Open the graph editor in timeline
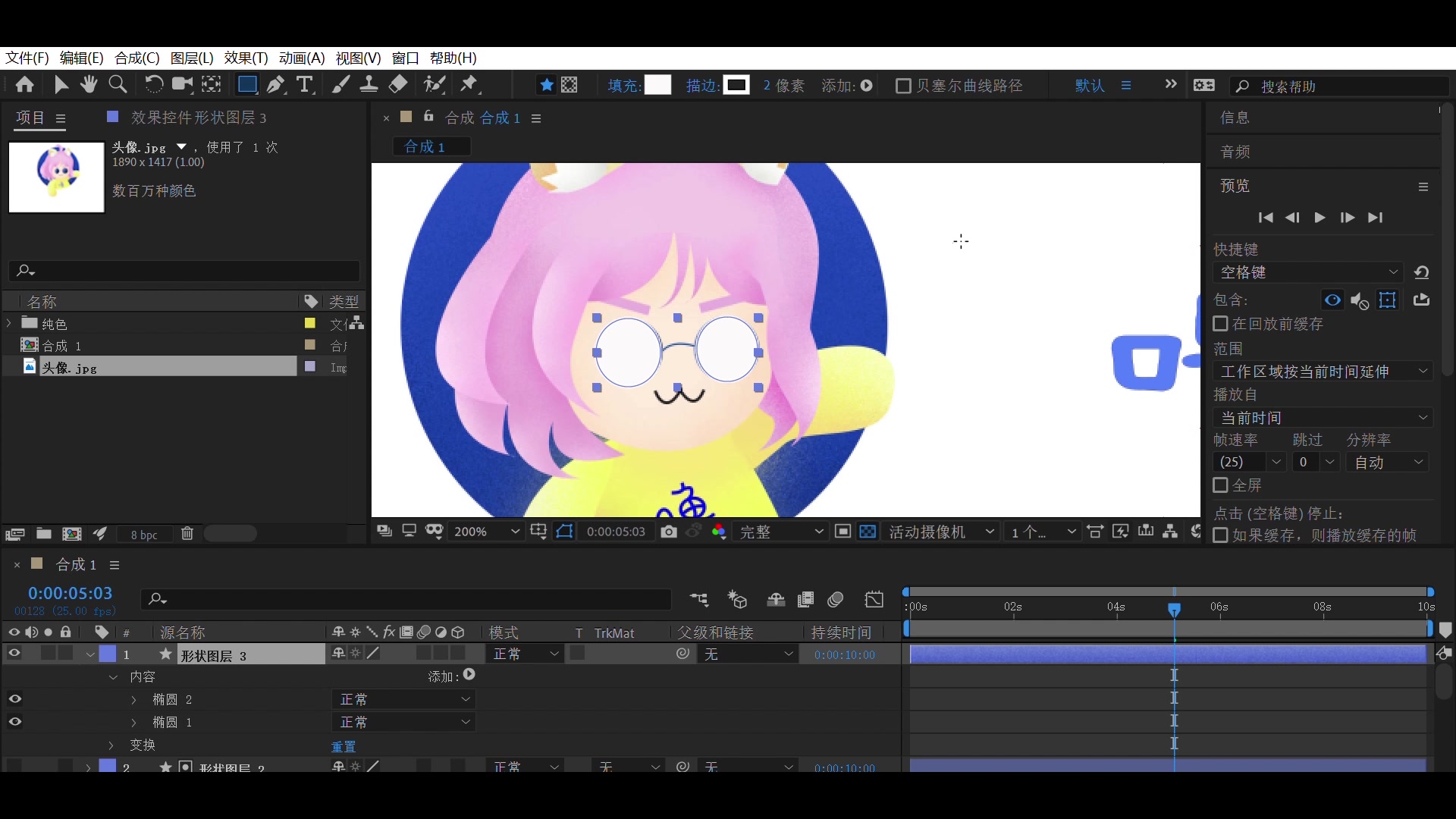Image resolution: width=1456 pixels, height=819 pixels. 874,600
